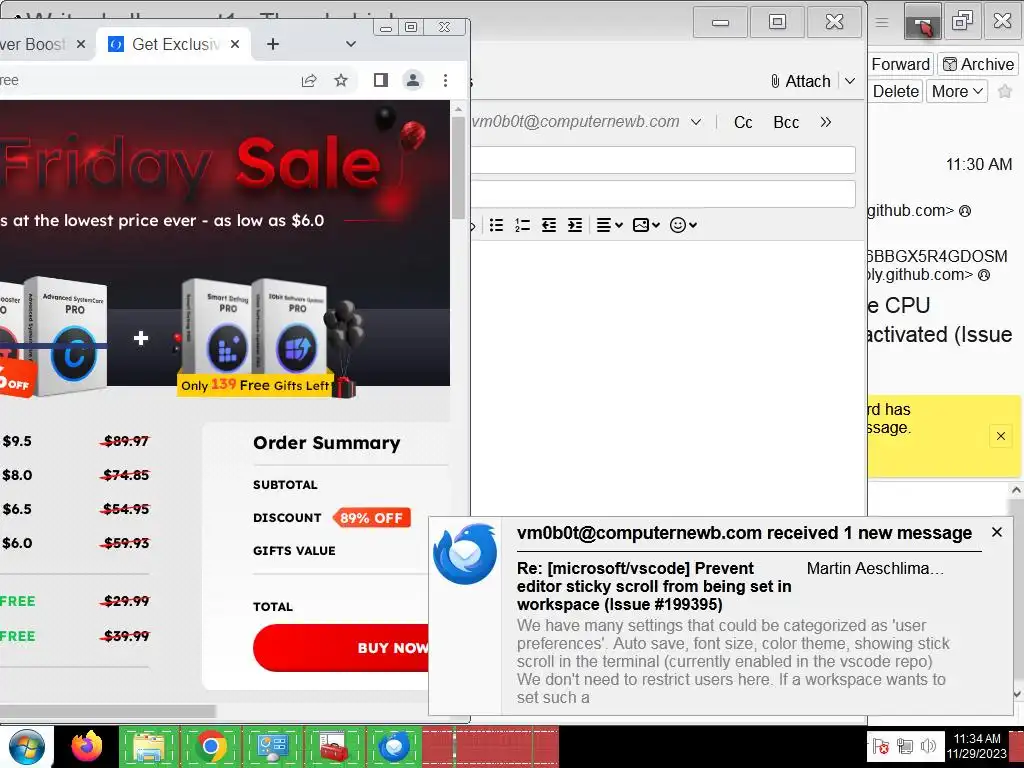The width and height of the screenshot is (1024, 768).
Task: Open a new Chrome tab with plus button
Action: coord(273,44)
